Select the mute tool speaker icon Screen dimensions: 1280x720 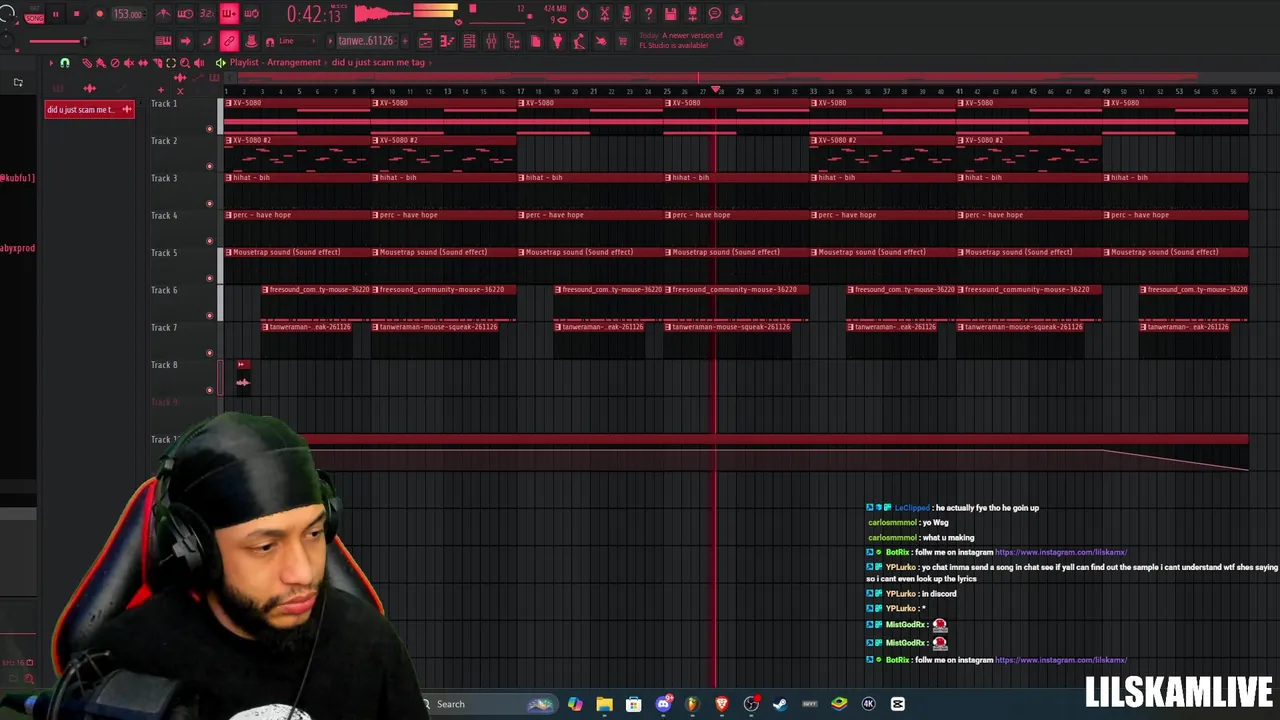[x=129, y=63]
